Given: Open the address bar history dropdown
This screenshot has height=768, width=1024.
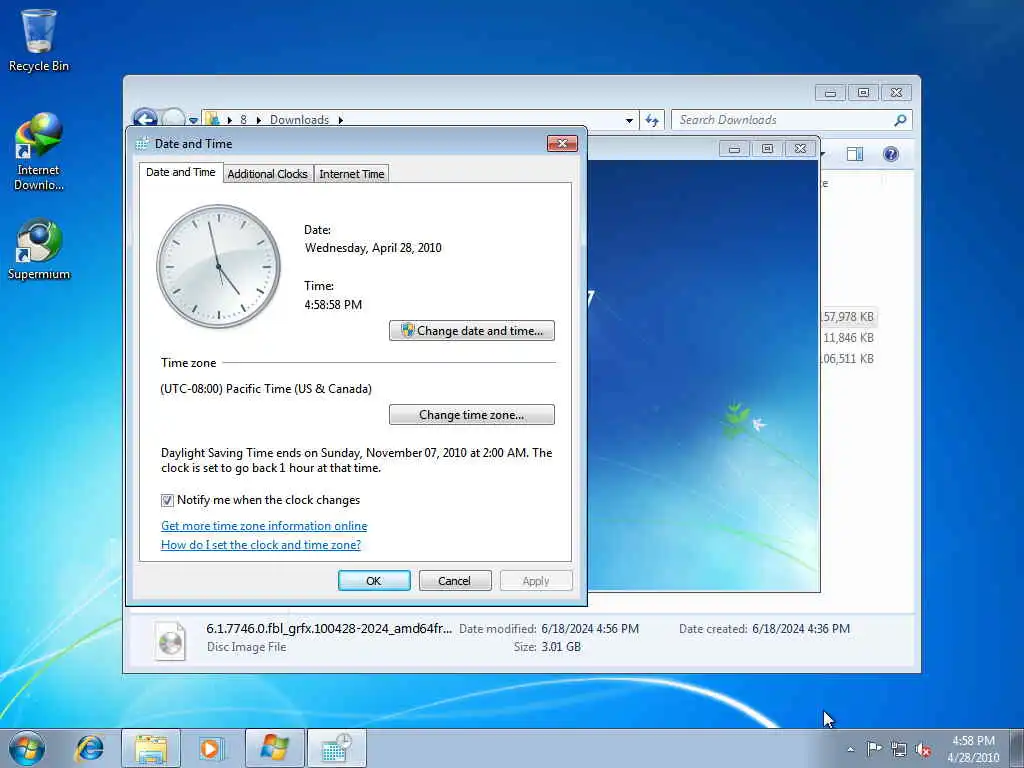Looking at the screenshot, I should [x=629, y=120].
